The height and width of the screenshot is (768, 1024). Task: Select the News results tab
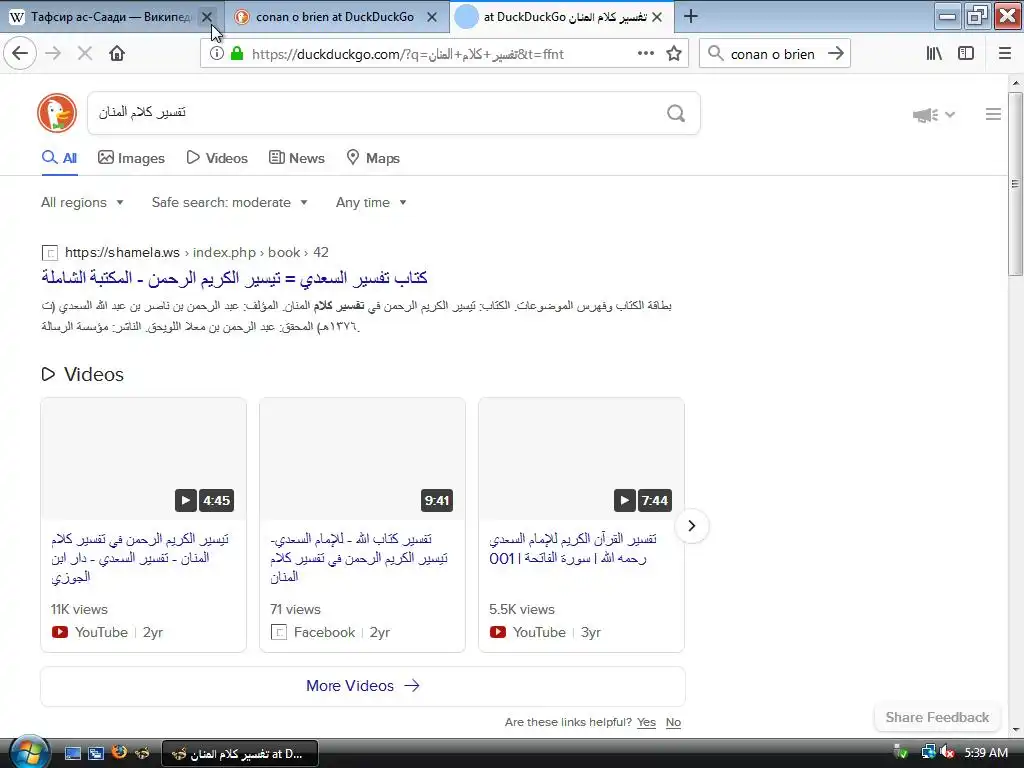pyautogui.click(x=296, y=158)
